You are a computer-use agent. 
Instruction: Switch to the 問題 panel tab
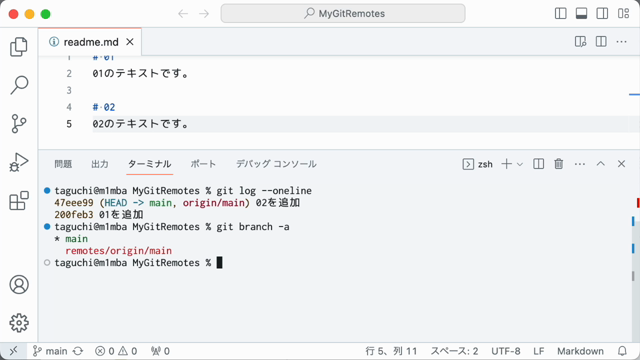point(63,164)
